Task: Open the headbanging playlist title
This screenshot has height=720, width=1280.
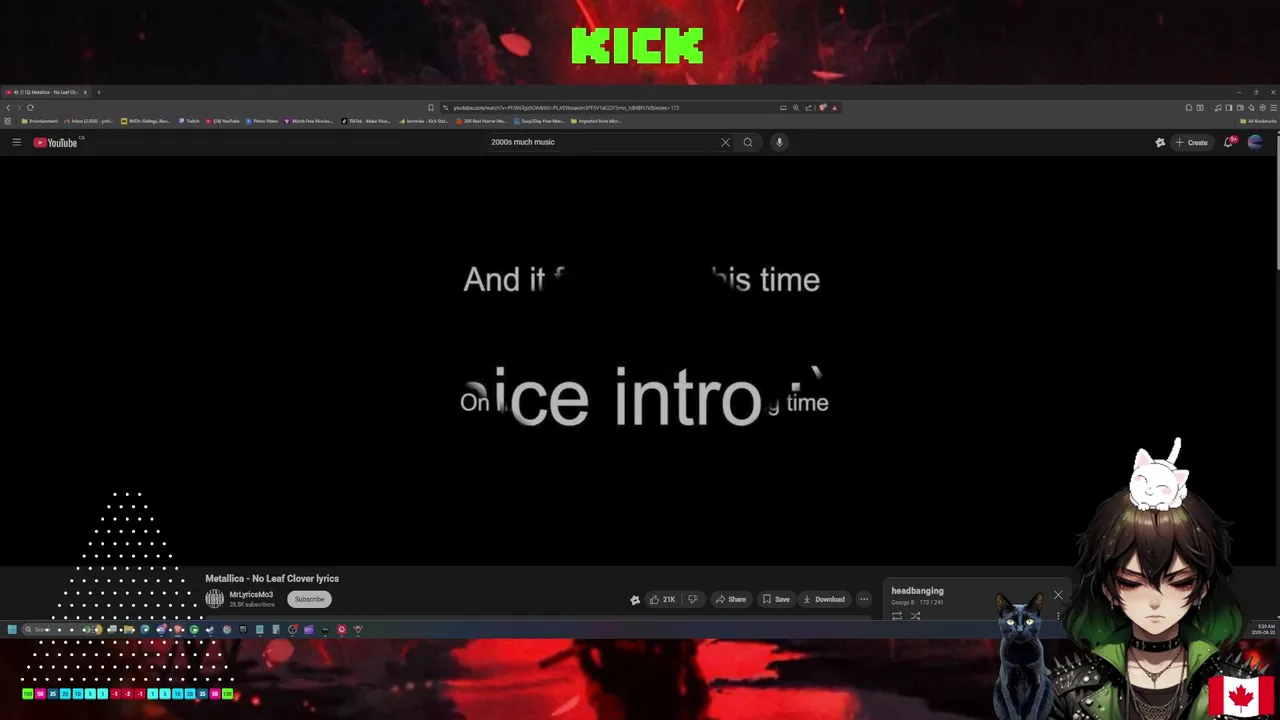Action: 917,590
